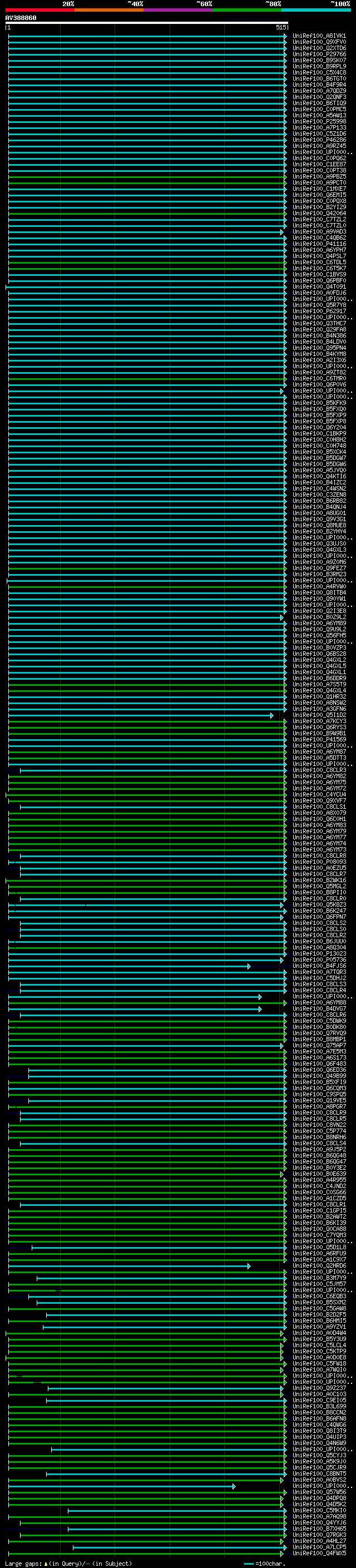
Task: Click UniRef100_Q8MUE8 label
Action: click(319, 525)
